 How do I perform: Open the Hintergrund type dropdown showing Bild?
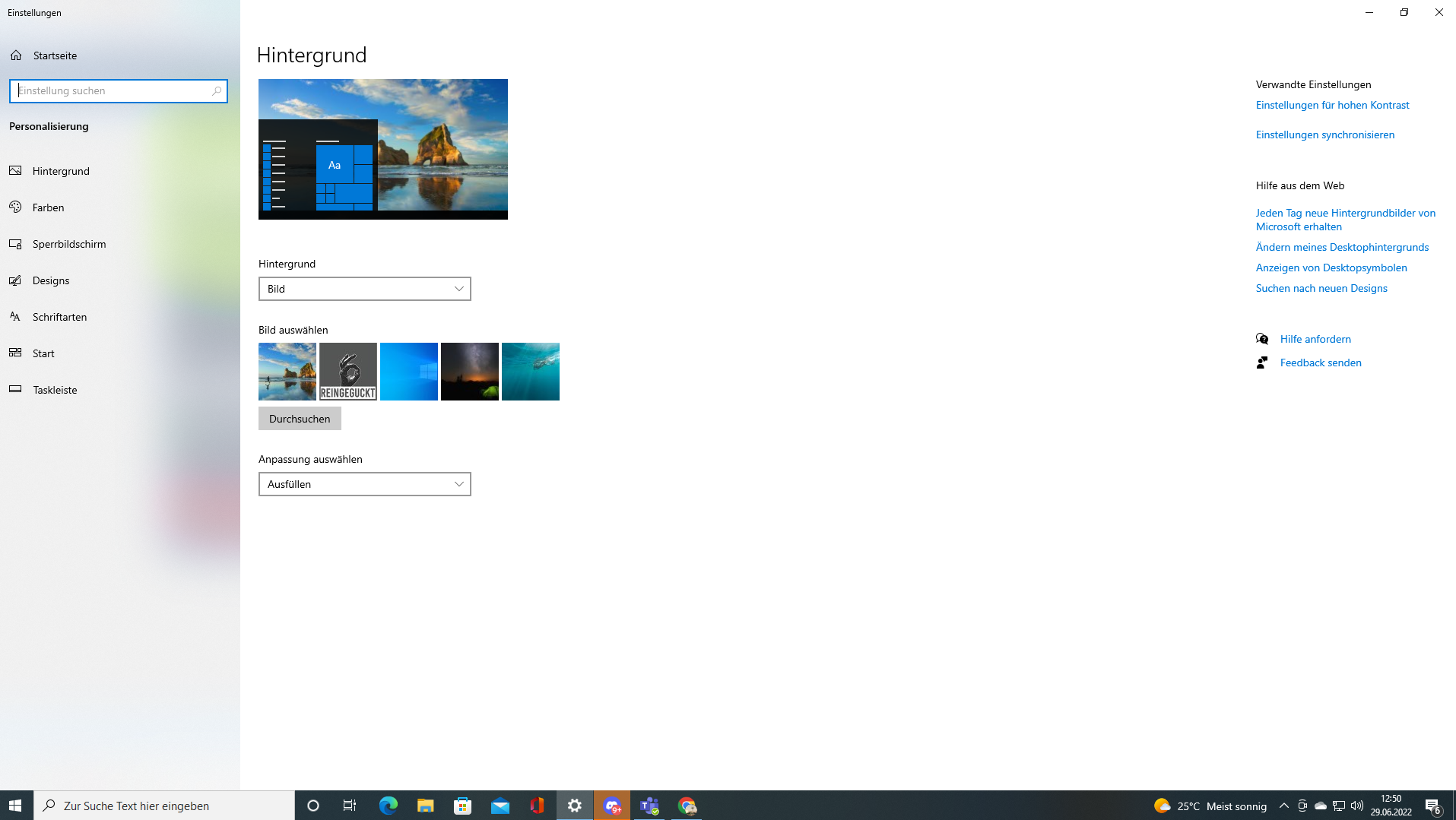(364, 289)
